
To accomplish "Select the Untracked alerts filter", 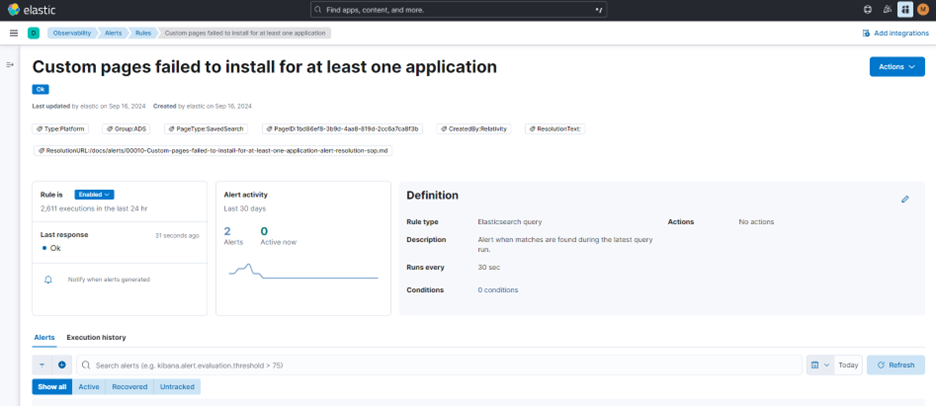I will tap(177, 387).
